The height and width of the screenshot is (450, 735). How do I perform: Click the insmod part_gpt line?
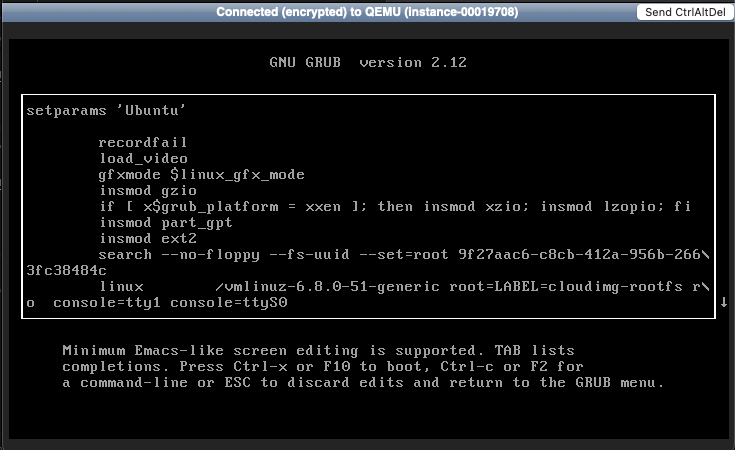(x=160, y=222)
